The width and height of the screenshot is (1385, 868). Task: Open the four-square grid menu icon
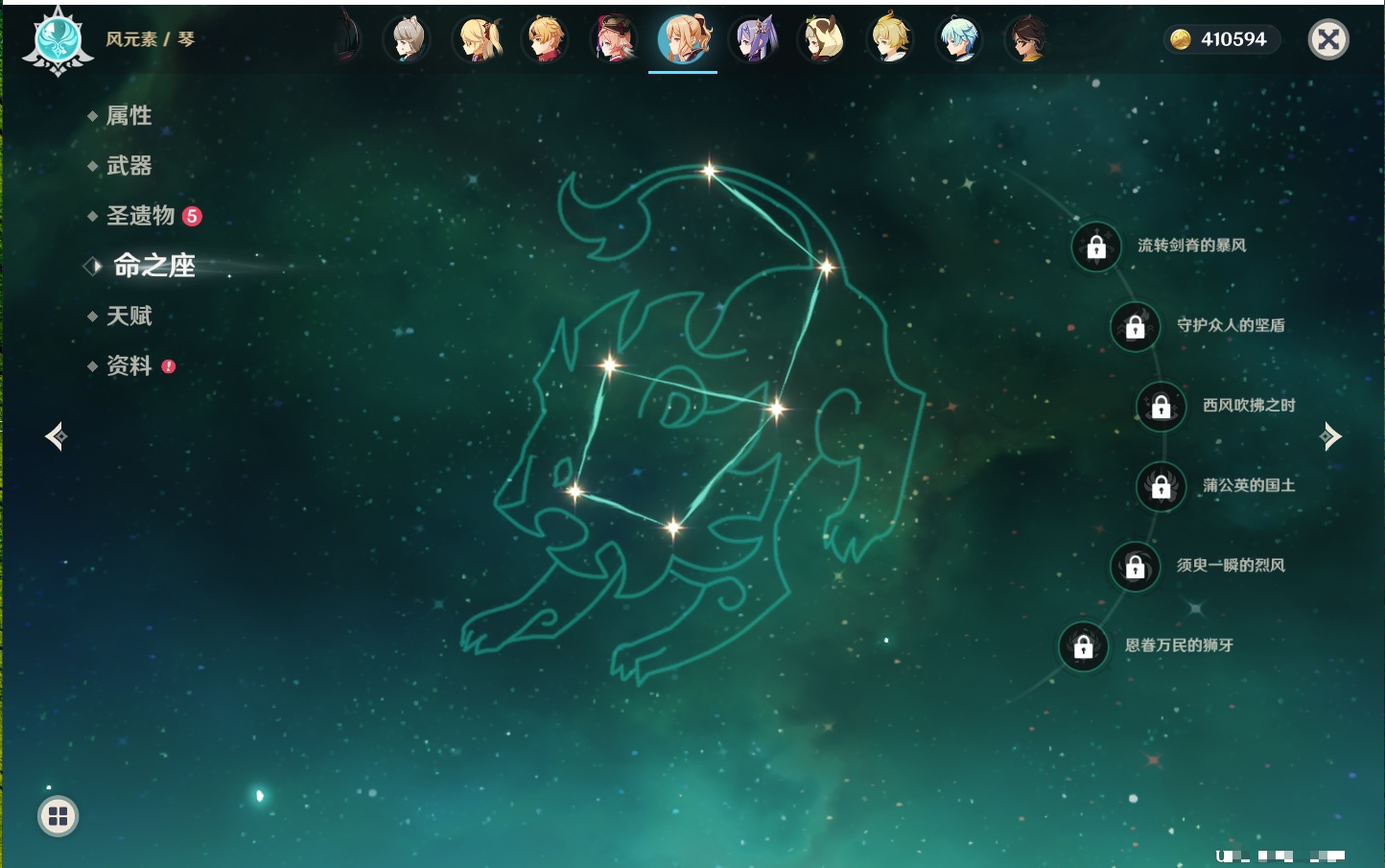pos(58,816)
